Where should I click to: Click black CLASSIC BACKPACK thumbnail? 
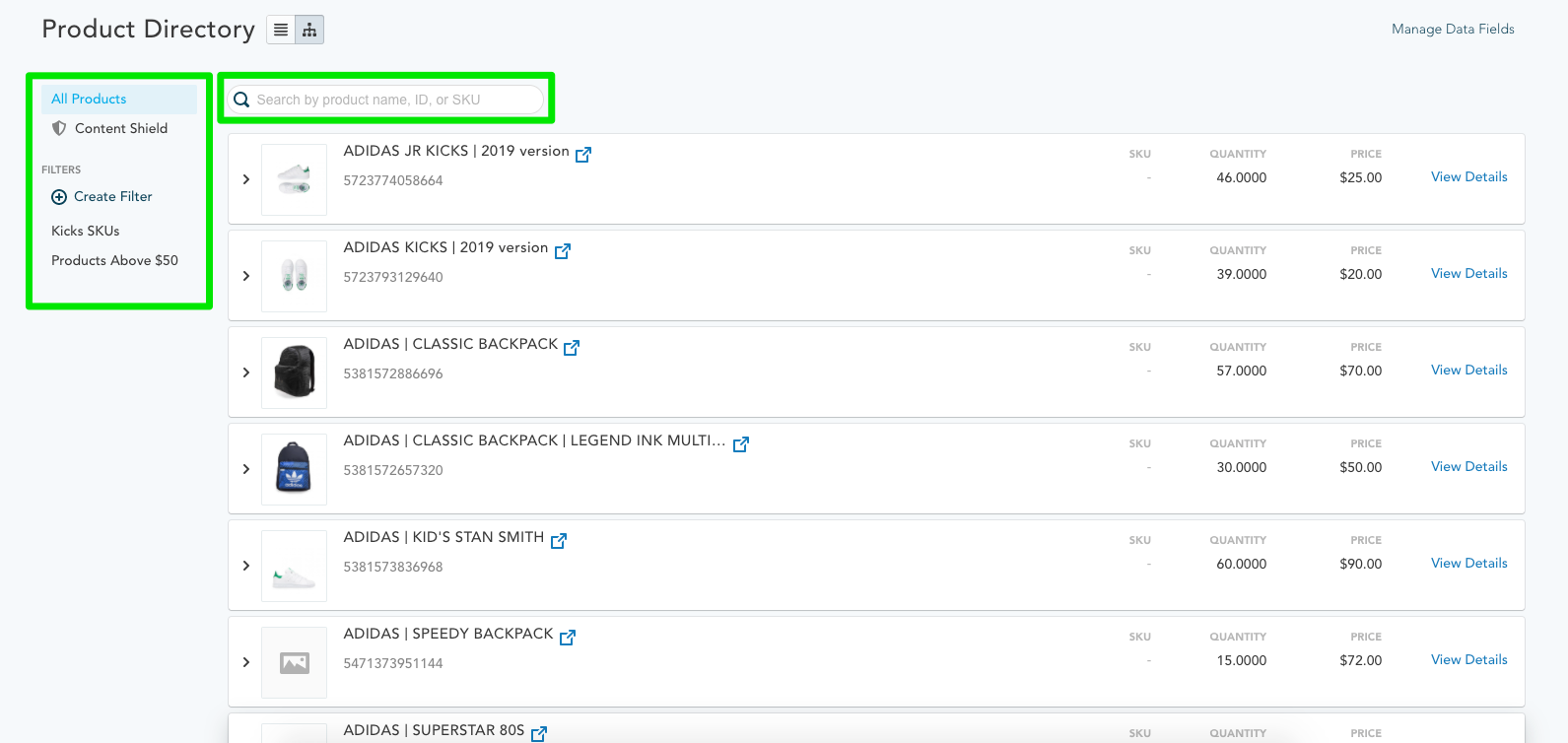[x=294, y=372]
